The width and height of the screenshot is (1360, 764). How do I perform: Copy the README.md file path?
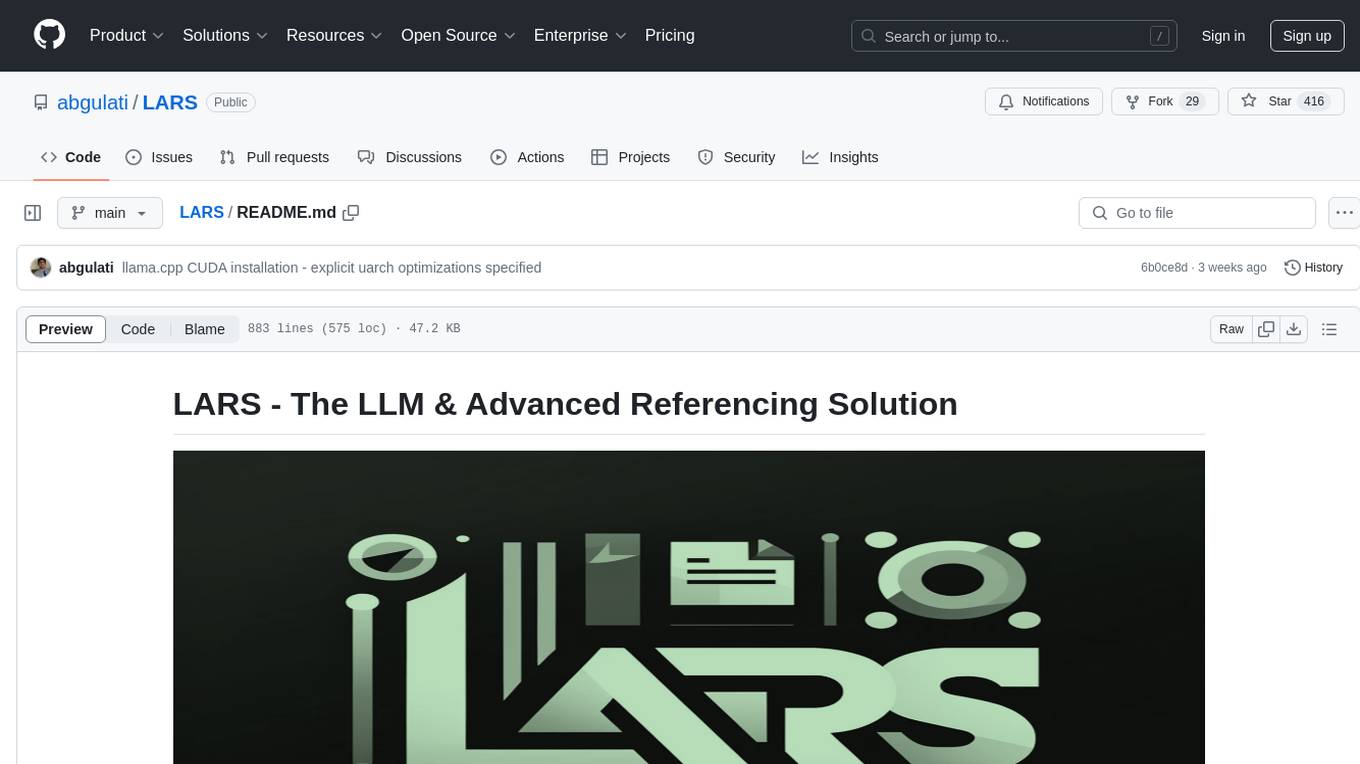(351, 212)
